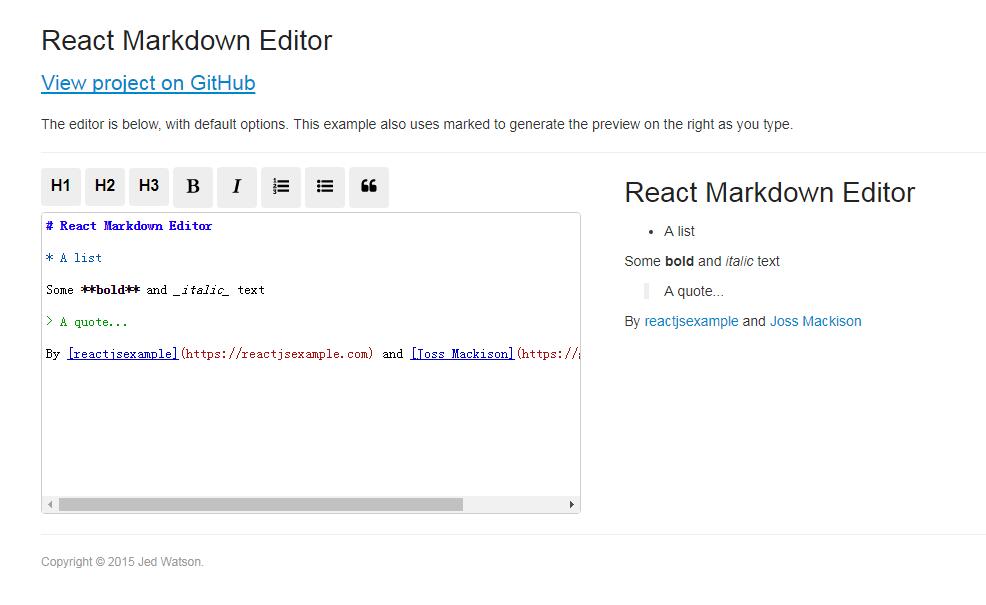Open the Joss Mackison link in the preview
Viewport: 986px width, 605px height.
[x=816, y=321]
